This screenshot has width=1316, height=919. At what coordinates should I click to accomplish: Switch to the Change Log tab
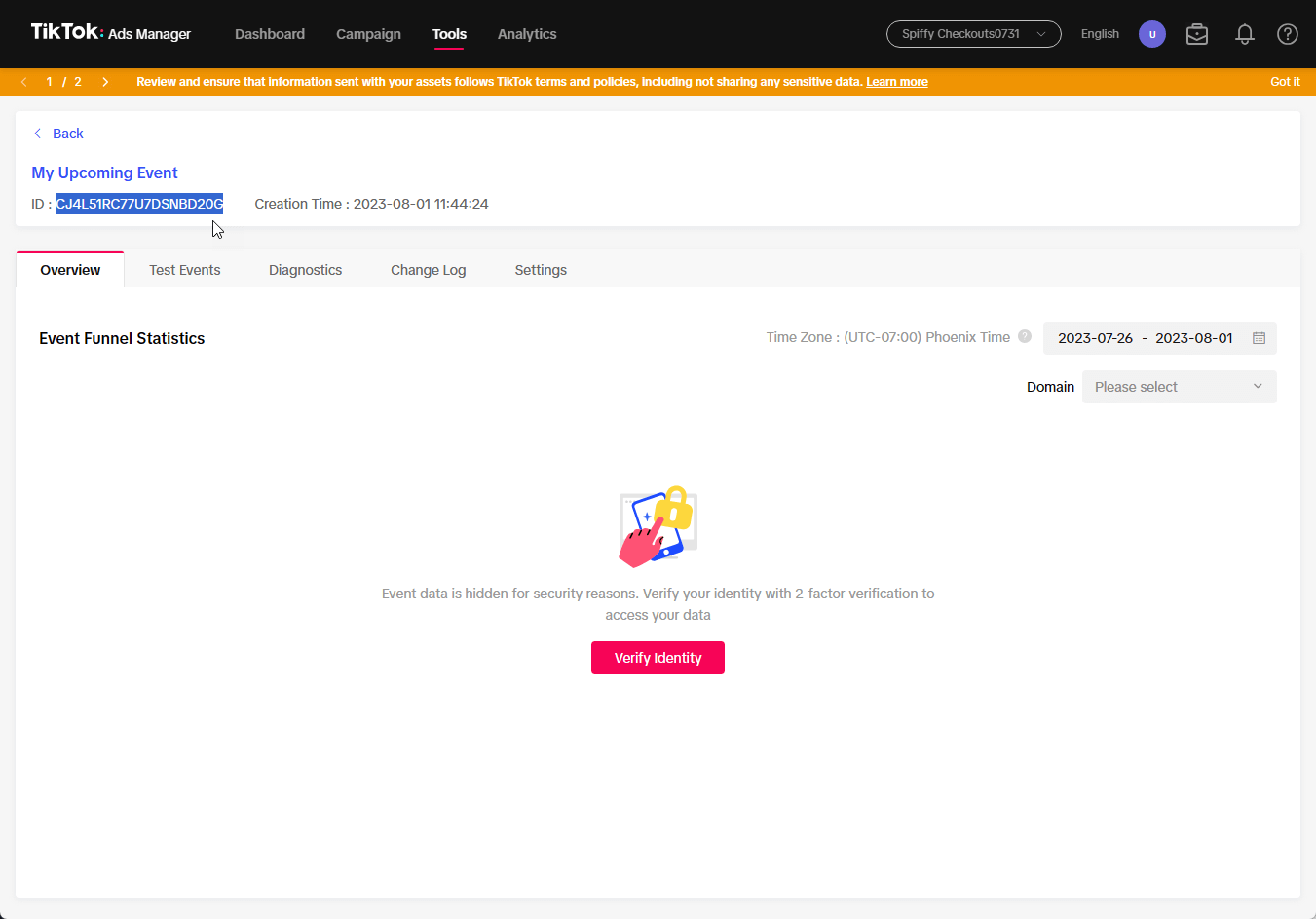click(x=429, y=270)
